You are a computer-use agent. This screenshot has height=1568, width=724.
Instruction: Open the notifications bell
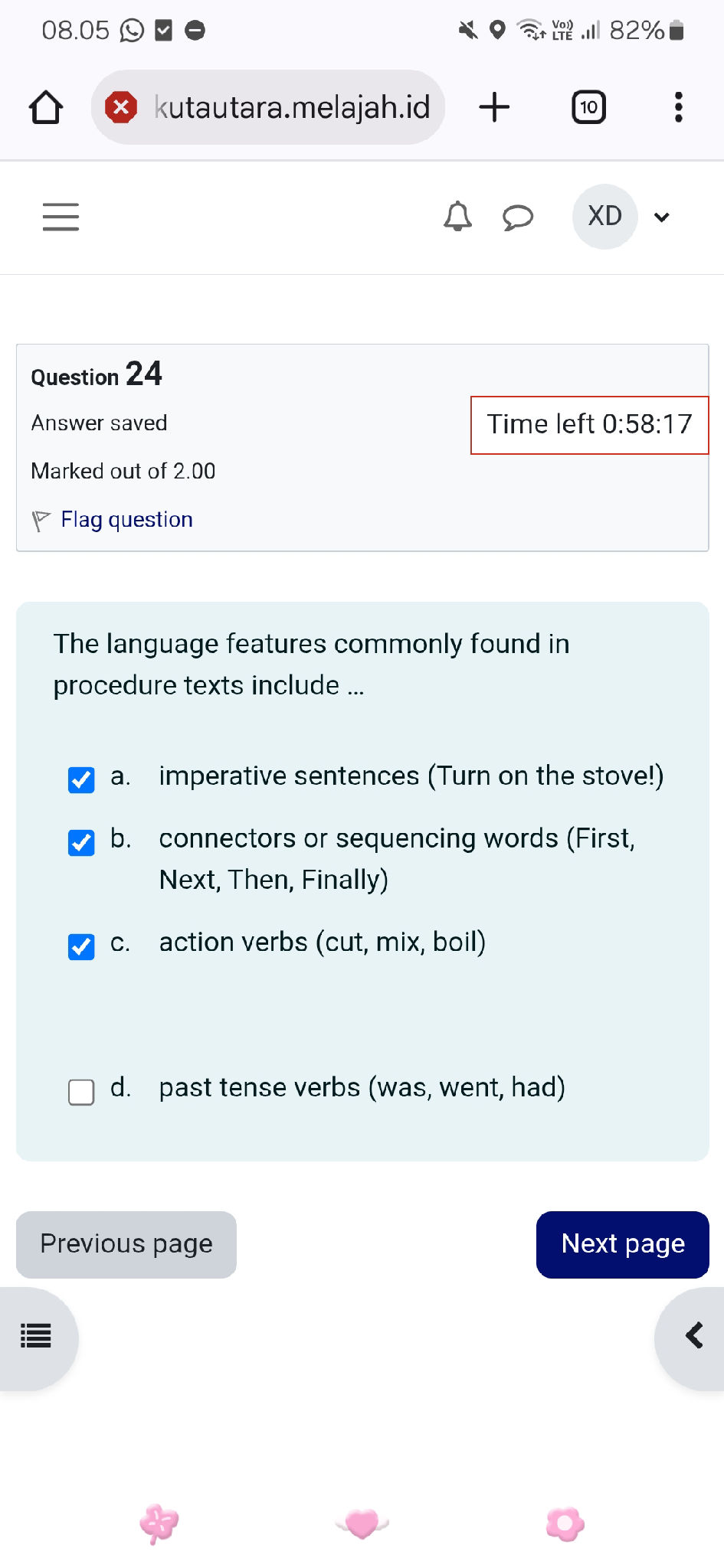point(457,217)
